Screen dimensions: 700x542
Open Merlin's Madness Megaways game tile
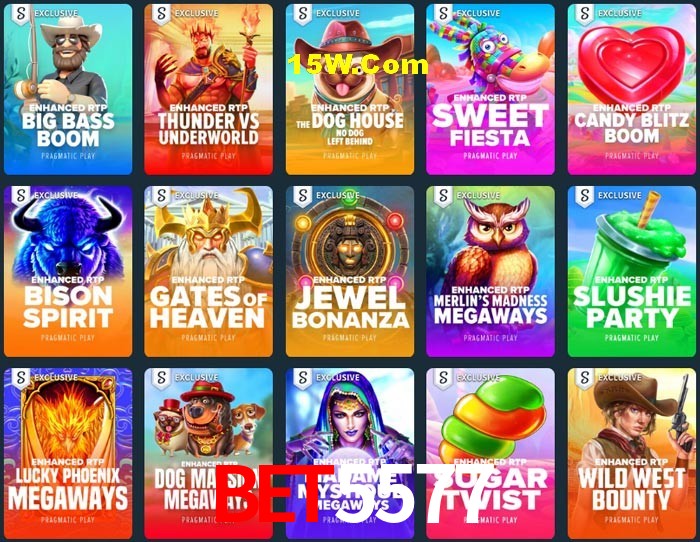pos(490,271)
